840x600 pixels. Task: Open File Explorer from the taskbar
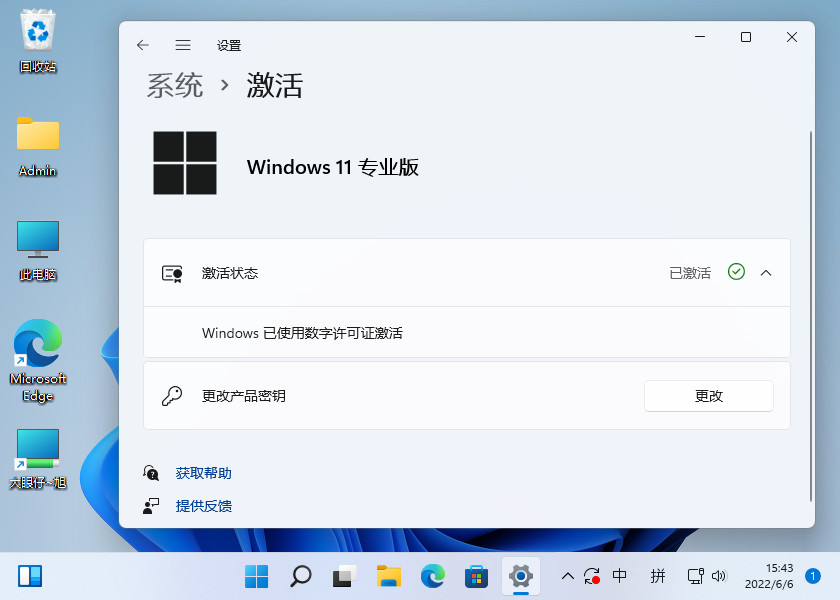(388, 576)
